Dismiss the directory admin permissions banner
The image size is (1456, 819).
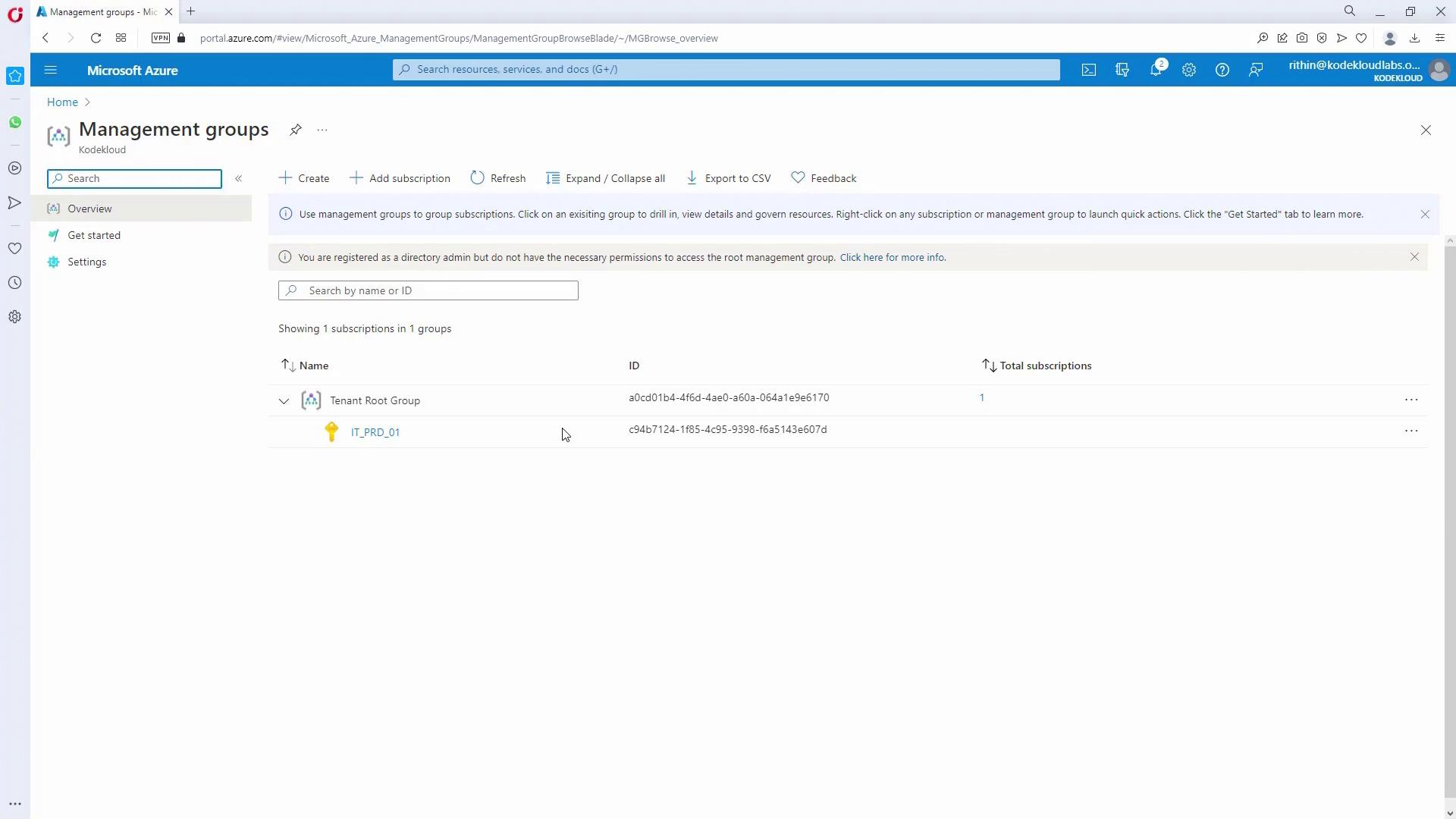1414,257
